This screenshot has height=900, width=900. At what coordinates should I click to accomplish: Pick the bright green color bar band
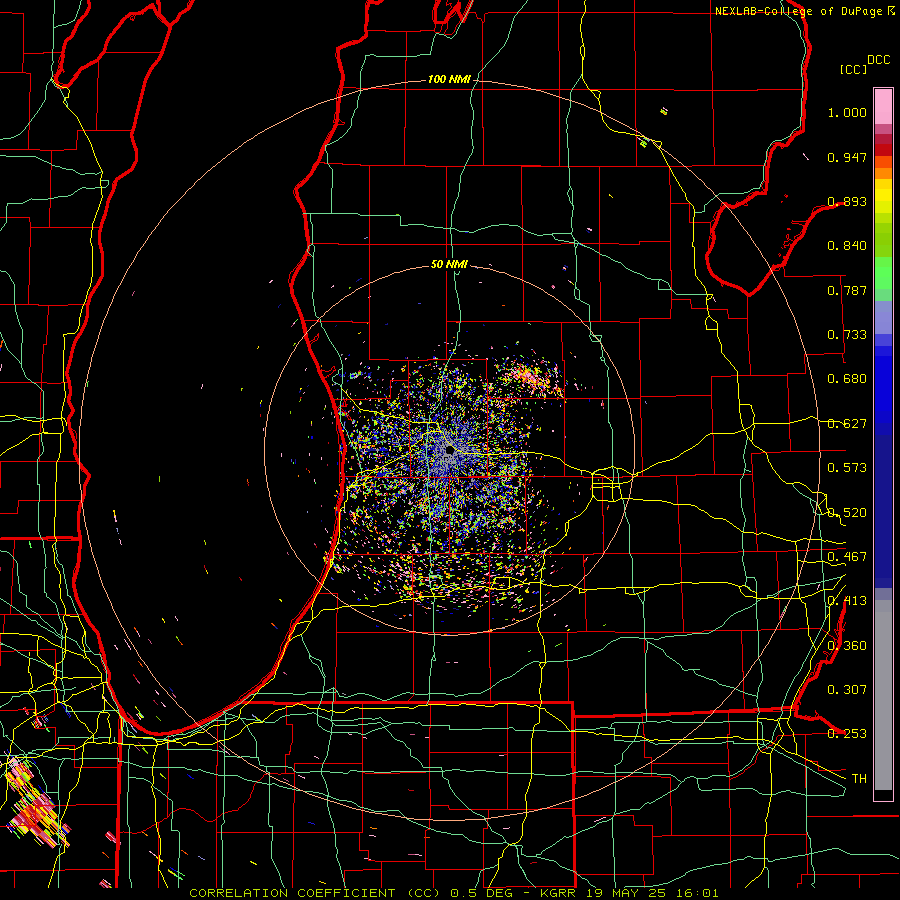[883, 273]
